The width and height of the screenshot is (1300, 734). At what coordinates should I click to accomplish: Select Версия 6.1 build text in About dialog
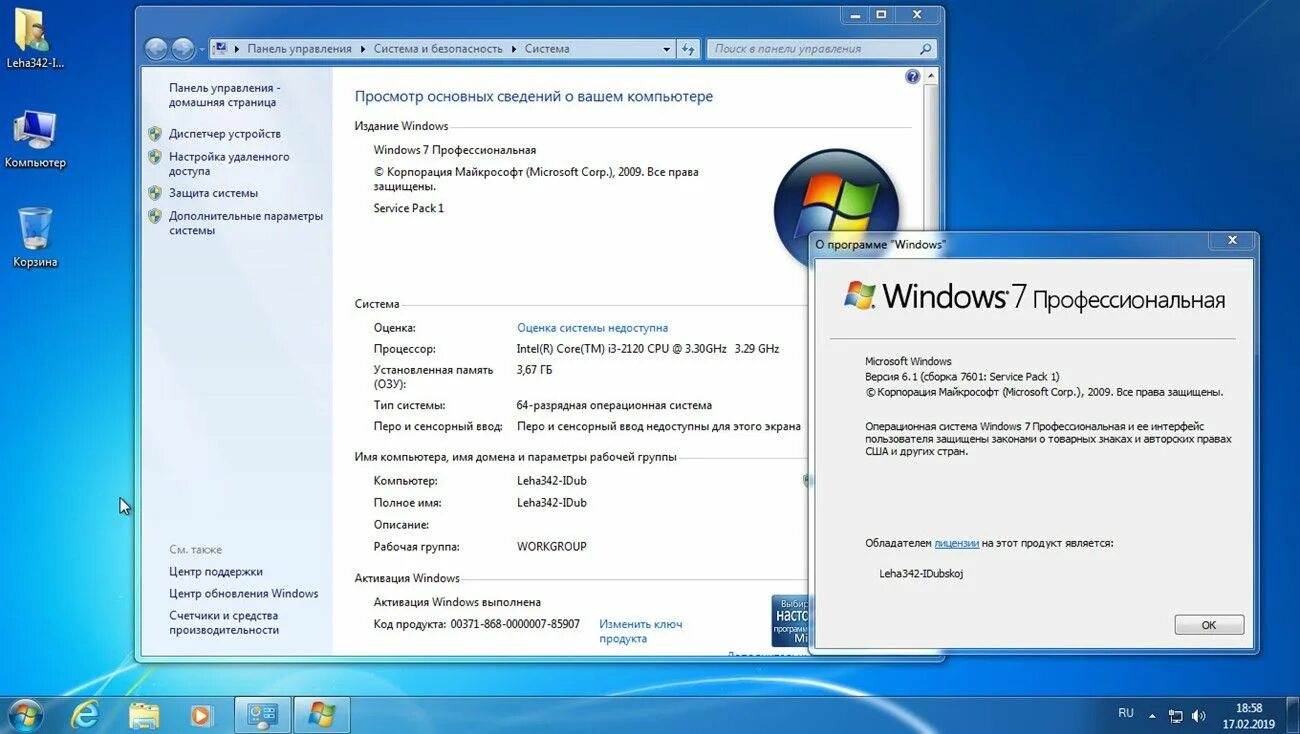pyautogui.click(x=961, y=377)
